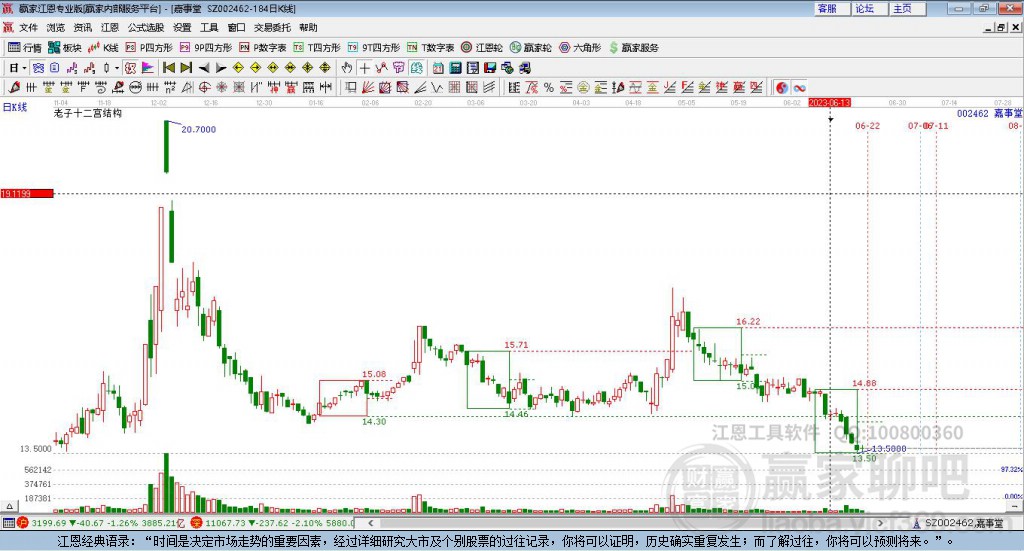The width and height of the screenshot is (1024, 551).
Task: Open the 板块 sector view
Action: pyautogui.click(x=64, y=48)
